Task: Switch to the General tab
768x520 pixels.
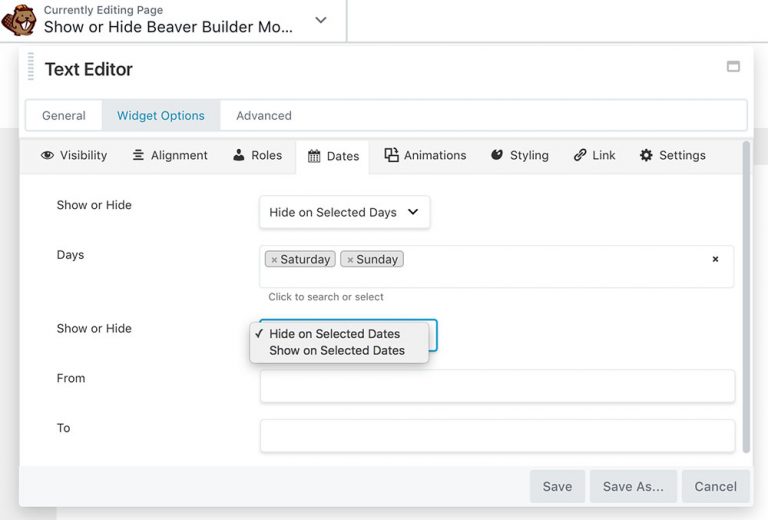Action: click(x=64, y=116)
